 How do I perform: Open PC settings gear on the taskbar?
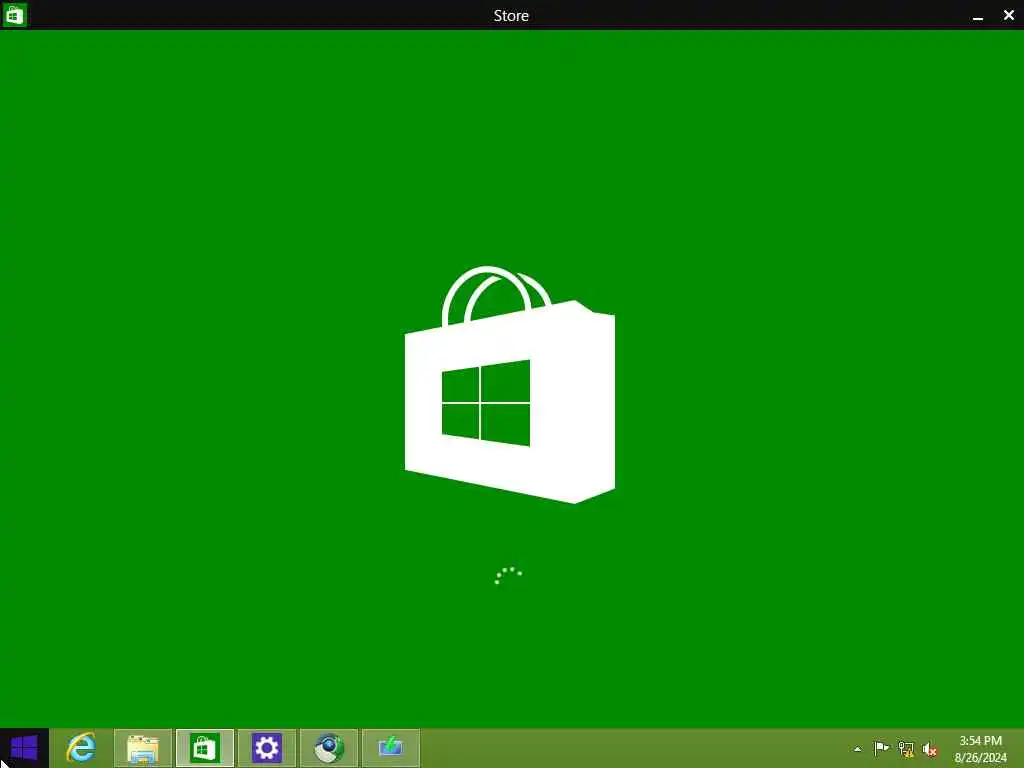pyautogui.click(x=266, y=748)
